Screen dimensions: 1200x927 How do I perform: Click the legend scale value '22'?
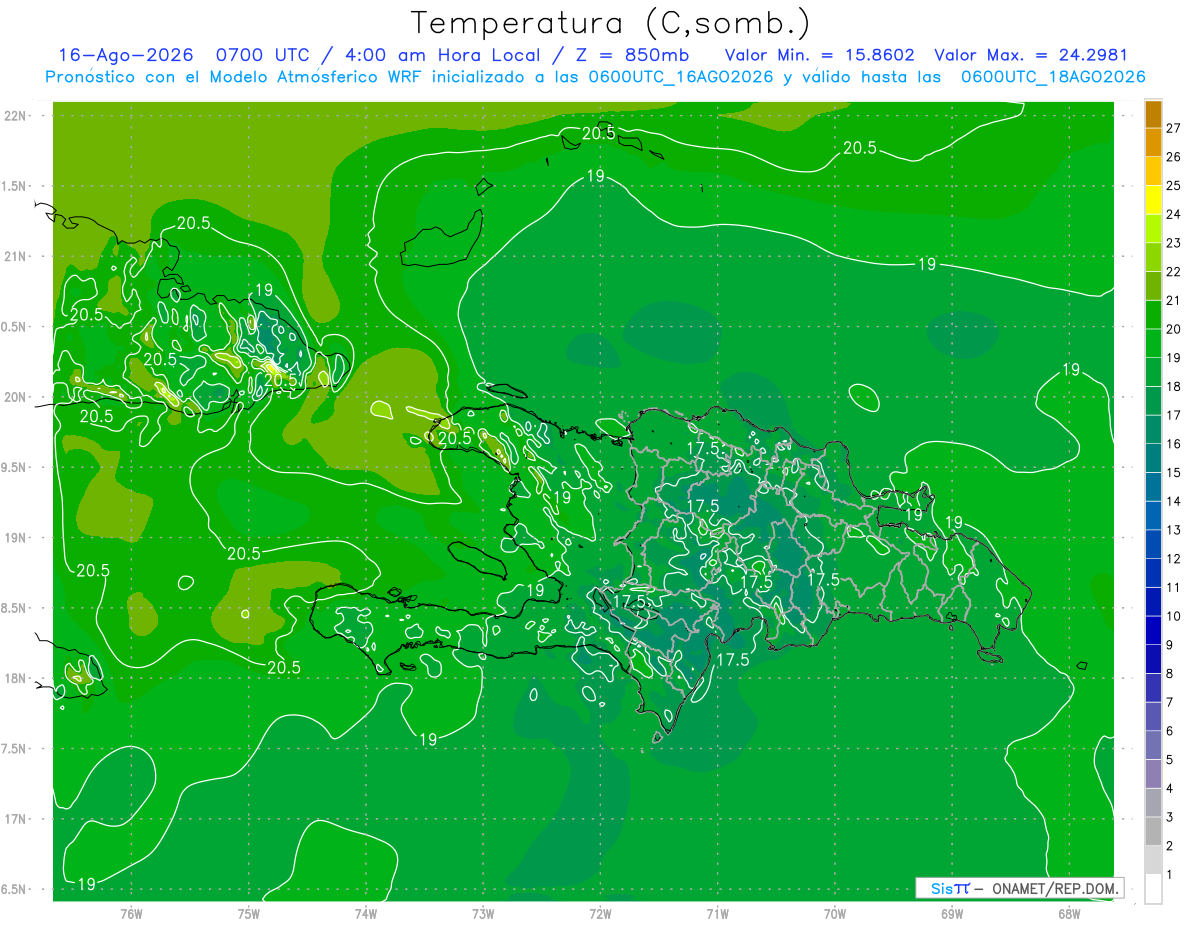[x=1173, y=272]
